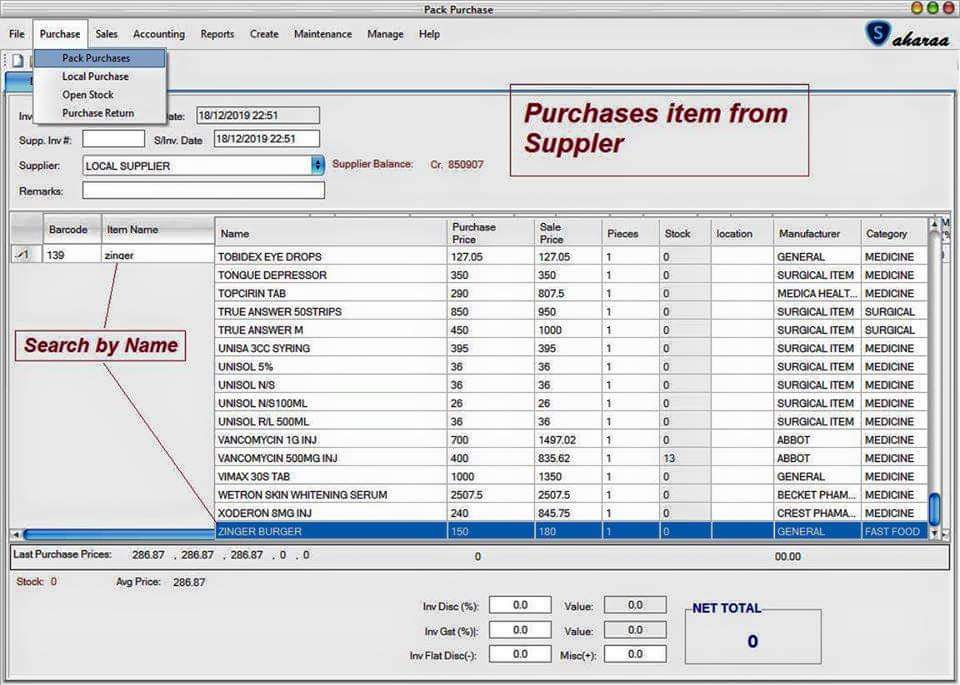Click the new document toolbar icon
Image resolution: width=960 pixels, height=685 pixels.
[18, 61]
